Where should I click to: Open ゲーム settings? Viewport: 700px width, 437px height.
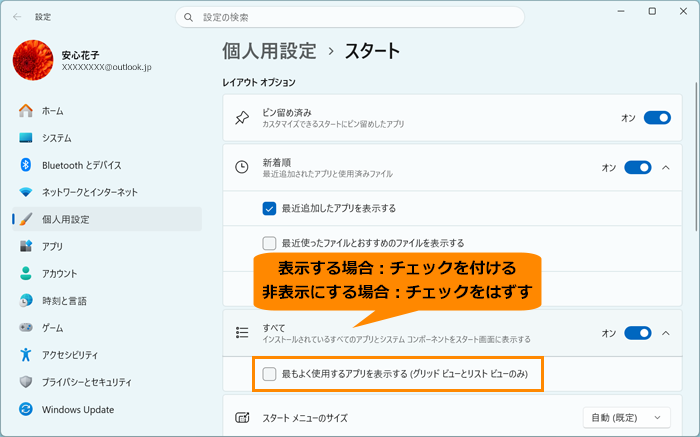click(107, 328)
